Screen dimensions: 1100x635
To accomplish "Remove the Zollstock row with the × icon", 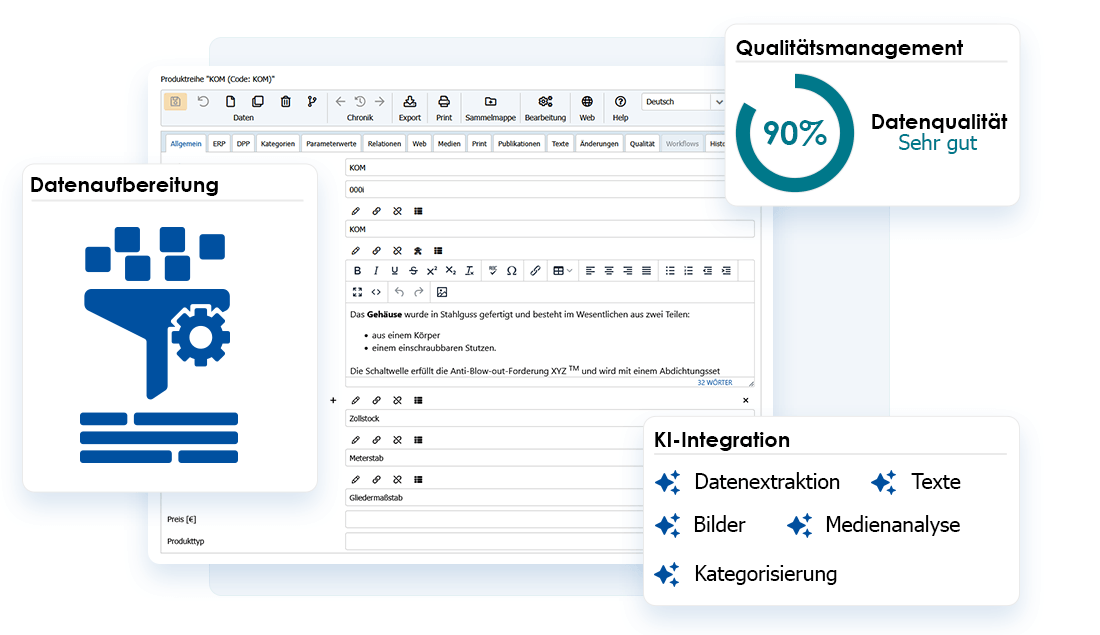I will 746,400.
